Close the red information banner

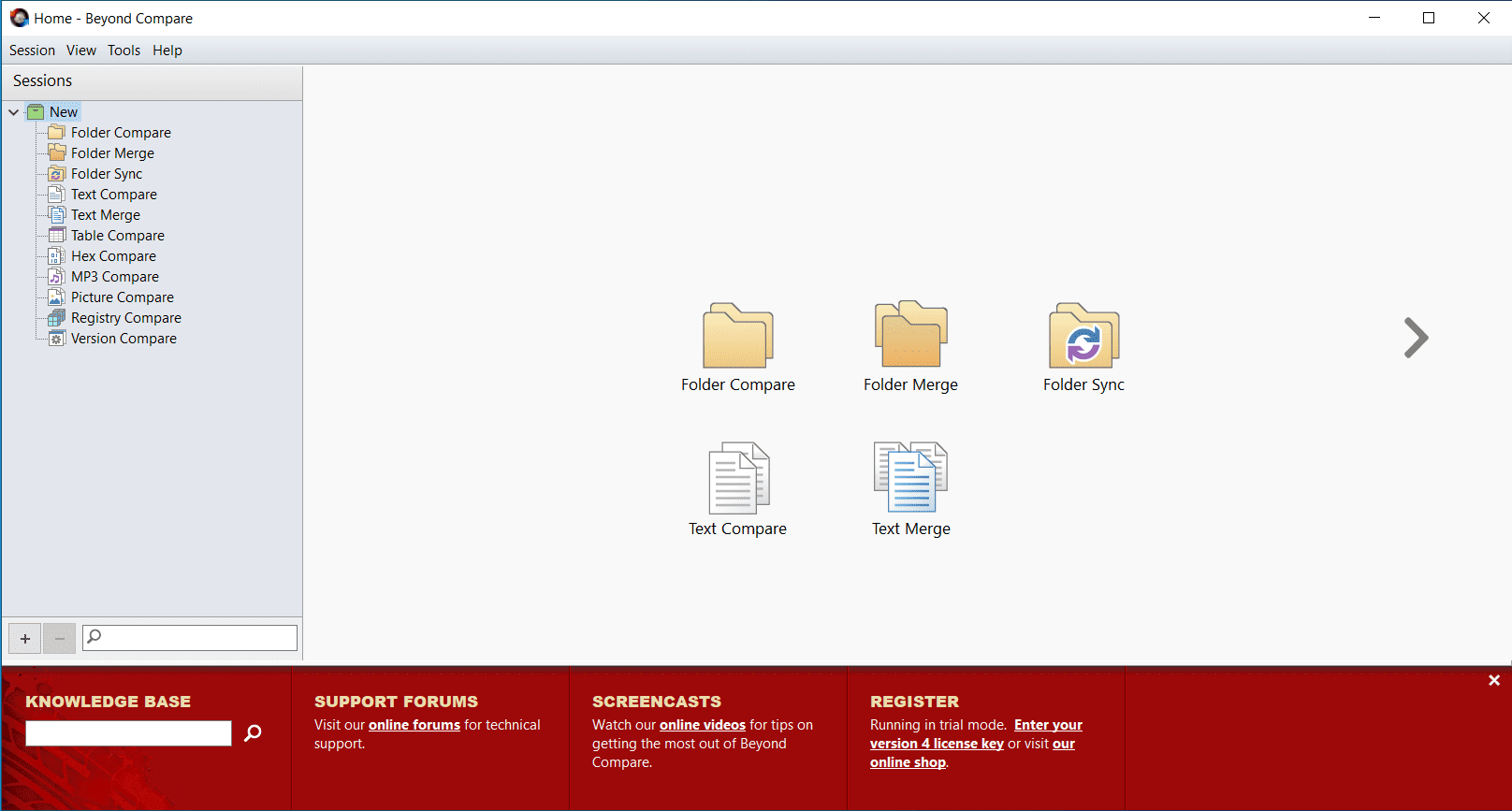pos(1494,681)
